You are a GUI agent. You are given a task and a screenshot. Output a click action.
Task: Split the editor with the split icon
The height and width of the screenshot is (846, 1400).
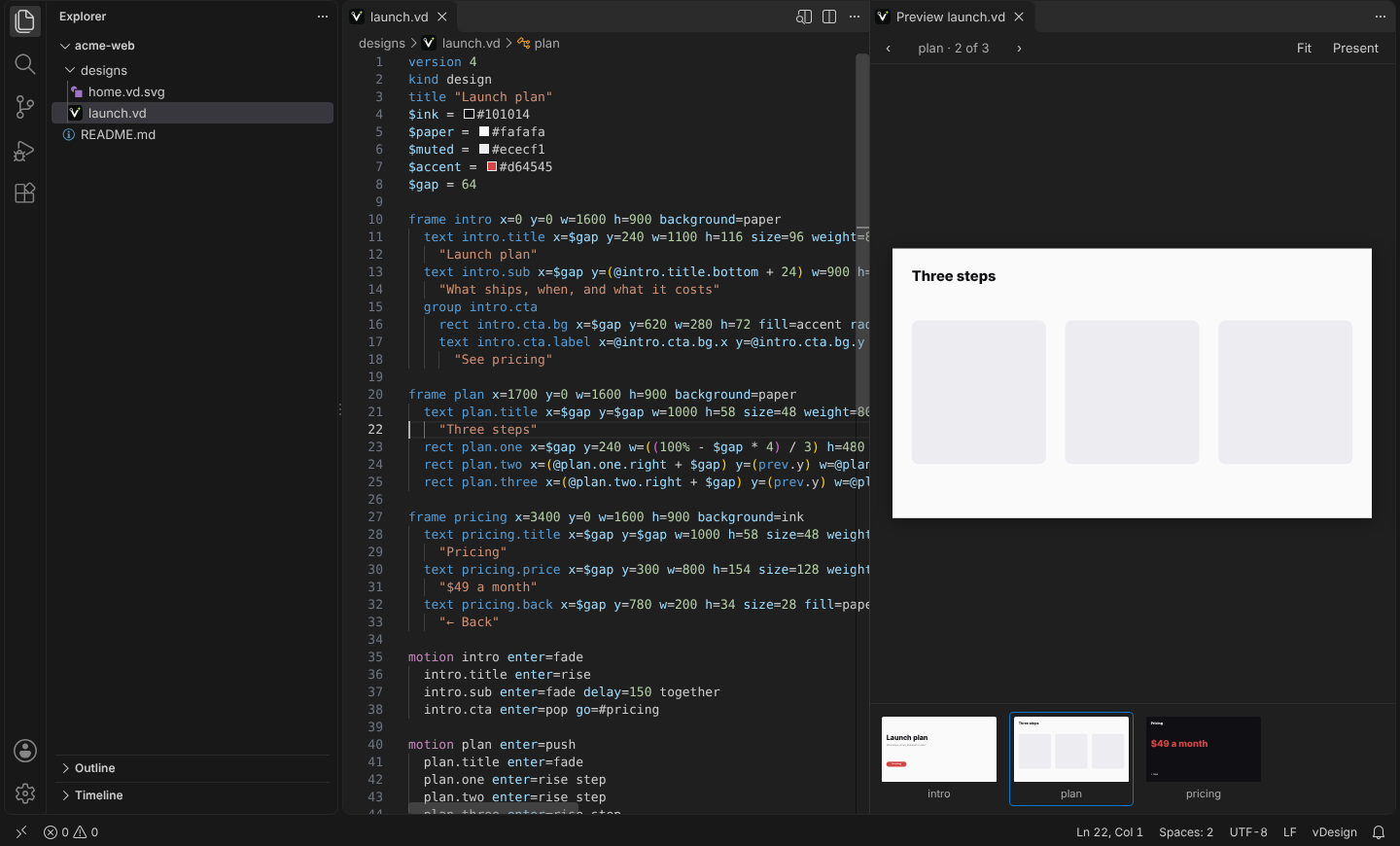[829, 17]
